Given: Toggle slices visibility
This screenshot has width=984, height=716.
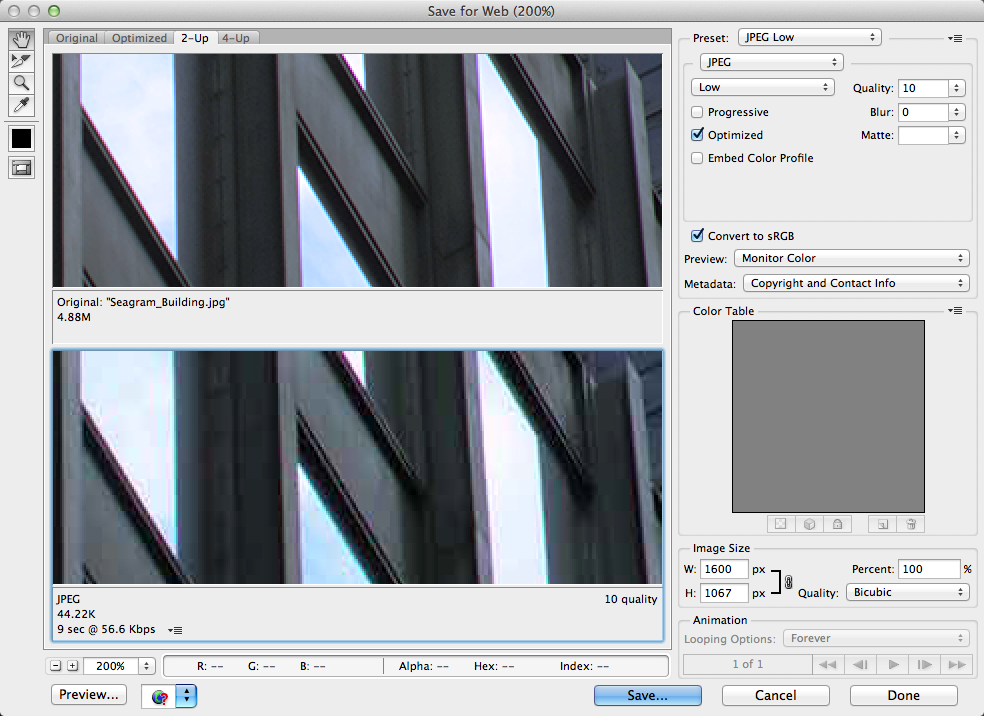Looking at the screenshot, I should pos(21,168).
